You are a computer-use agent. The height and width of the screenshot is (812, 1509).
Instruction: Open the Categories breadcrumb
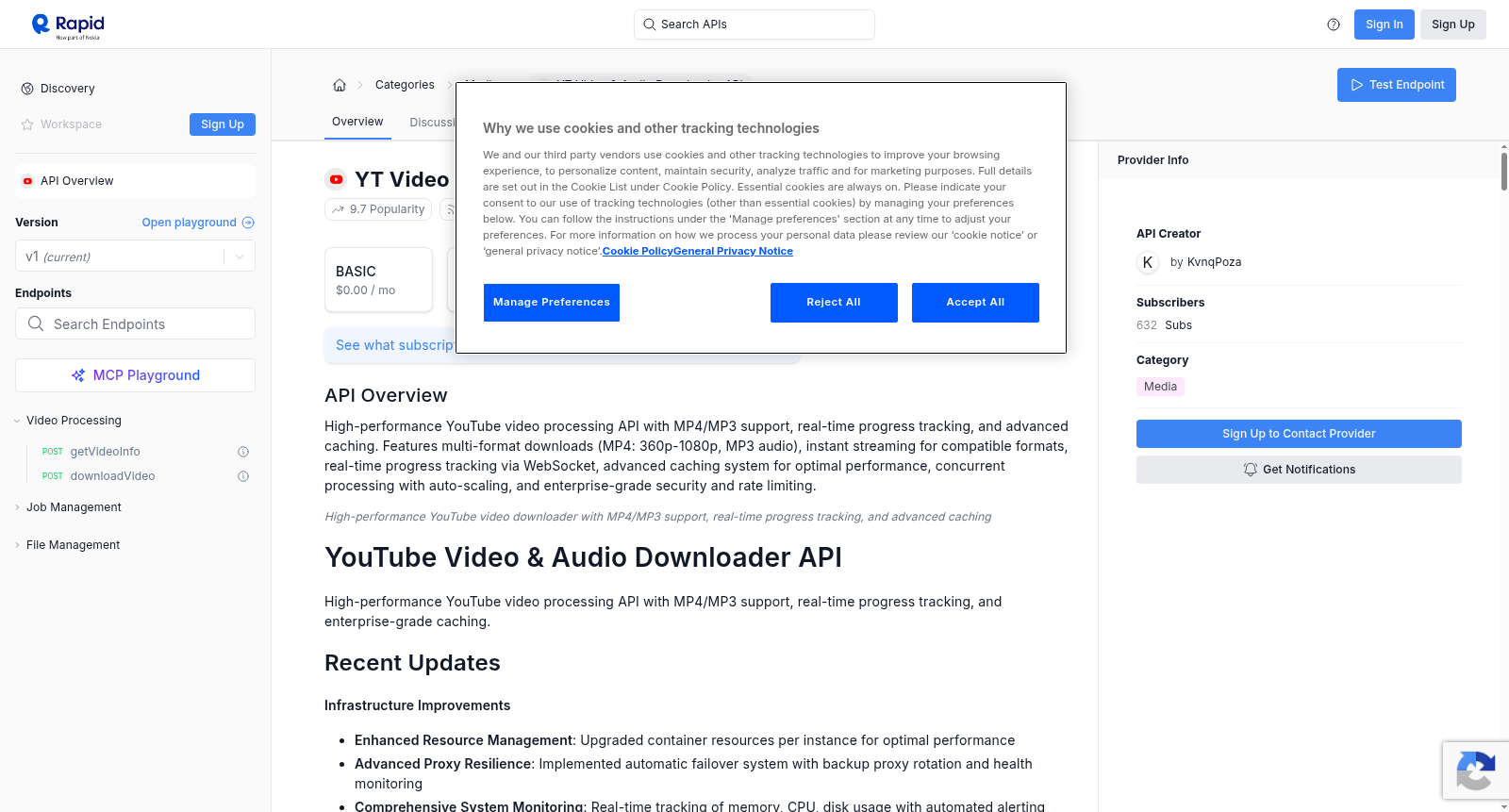click(405, 85)
